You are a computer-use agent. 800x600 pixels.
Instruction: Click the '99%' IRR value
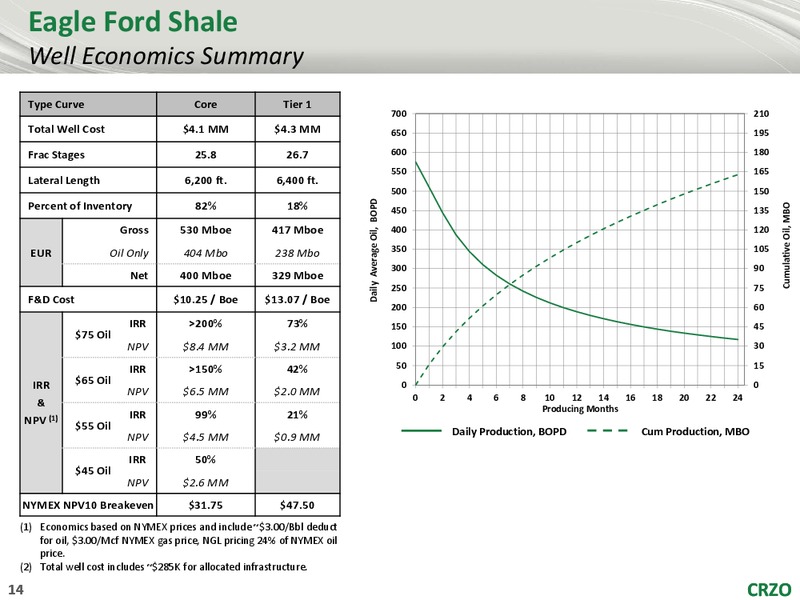point(206,415)
